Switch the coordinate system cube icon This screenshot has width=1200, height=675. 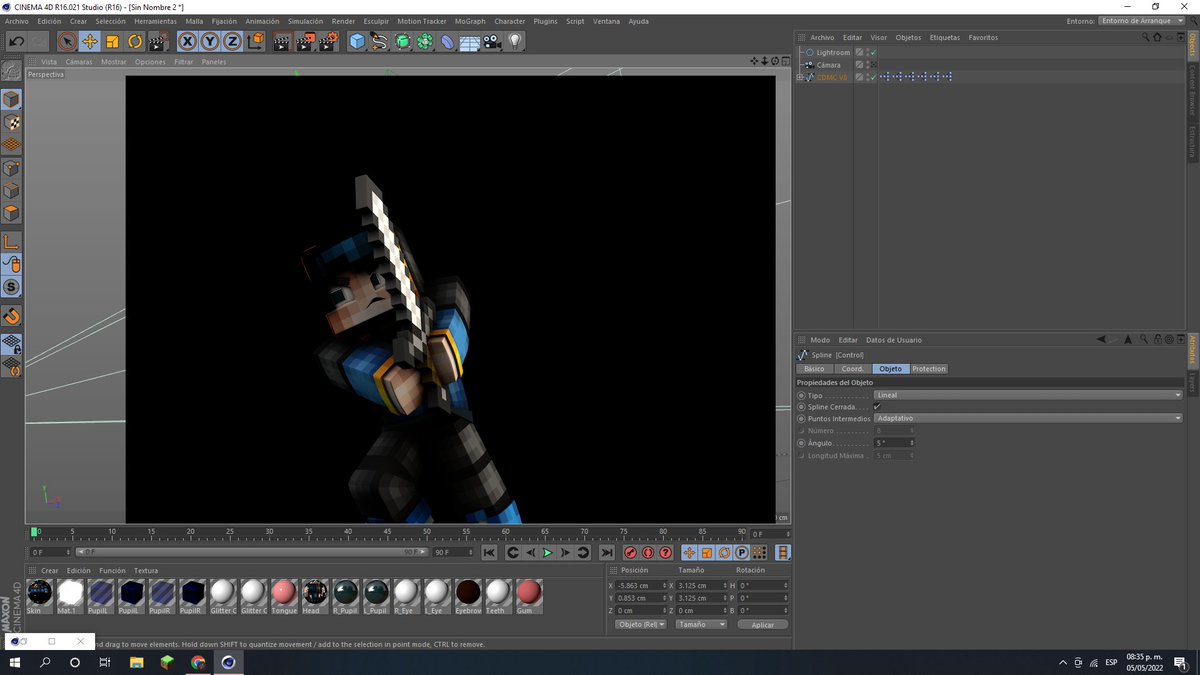tap(255, 41)
